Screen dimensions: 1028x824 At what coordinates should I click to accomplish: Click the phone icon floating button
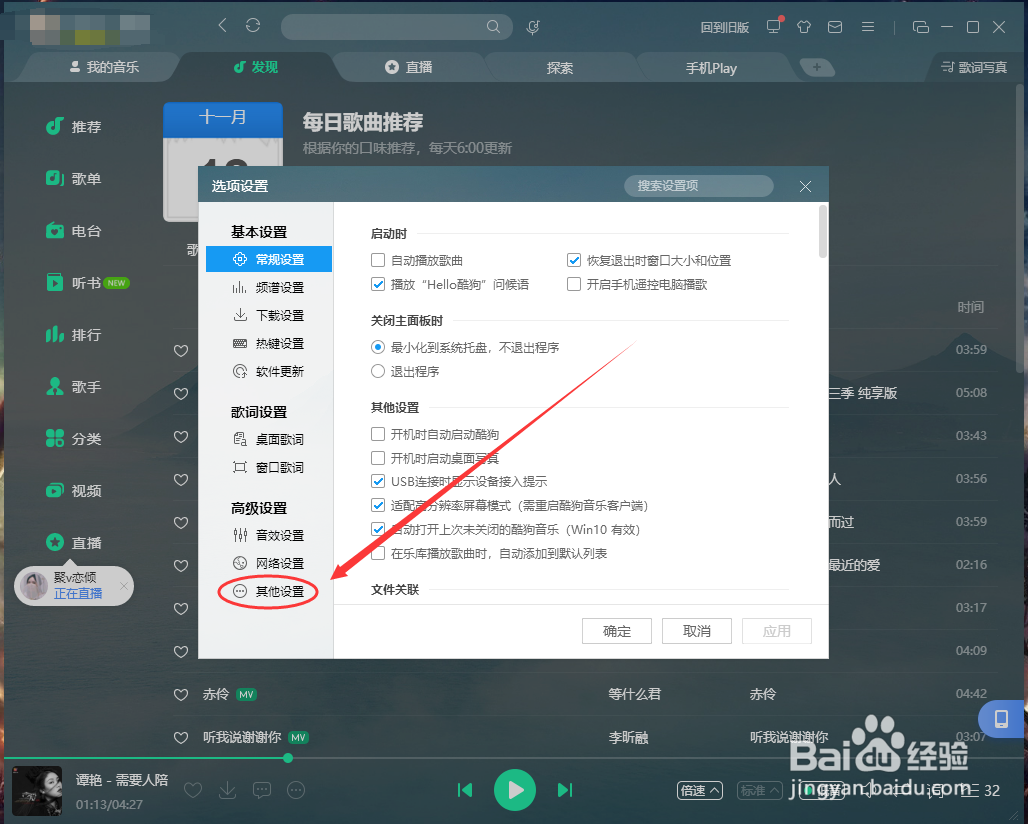coord(1001,718)
